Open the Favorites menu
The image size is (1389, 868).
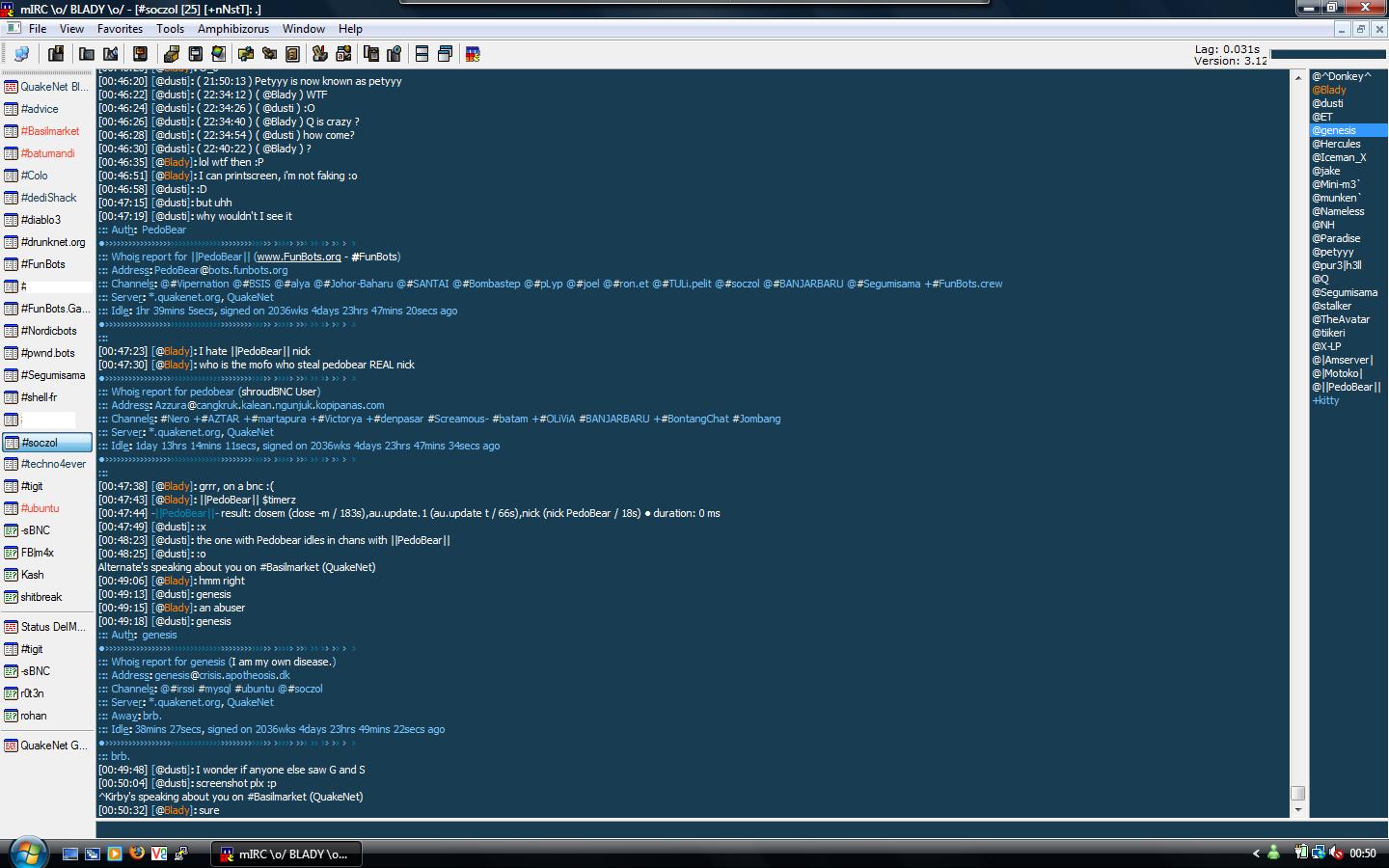(x=120, y=29)
